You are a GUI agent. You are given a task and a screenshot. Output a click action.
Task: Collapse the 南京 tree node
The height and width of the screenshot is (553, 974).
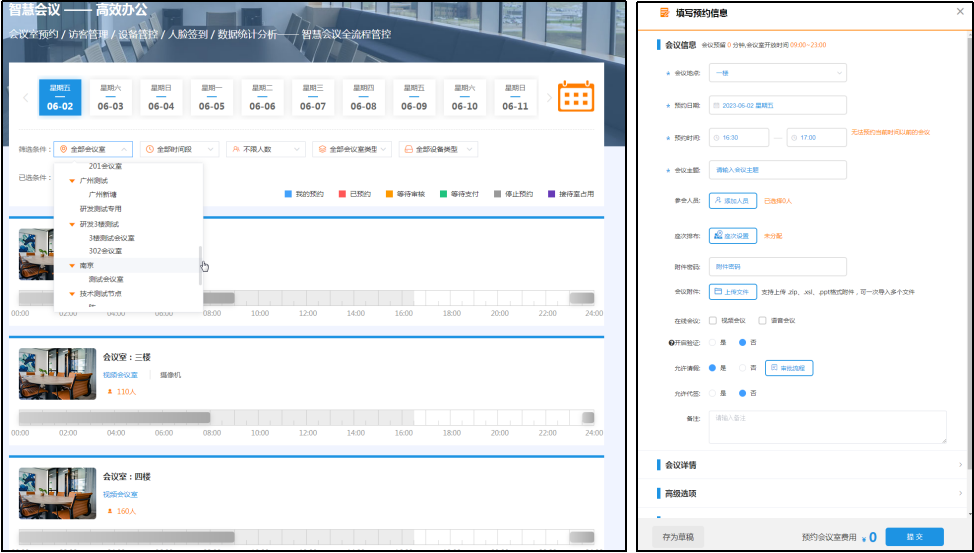coord(72,265)
